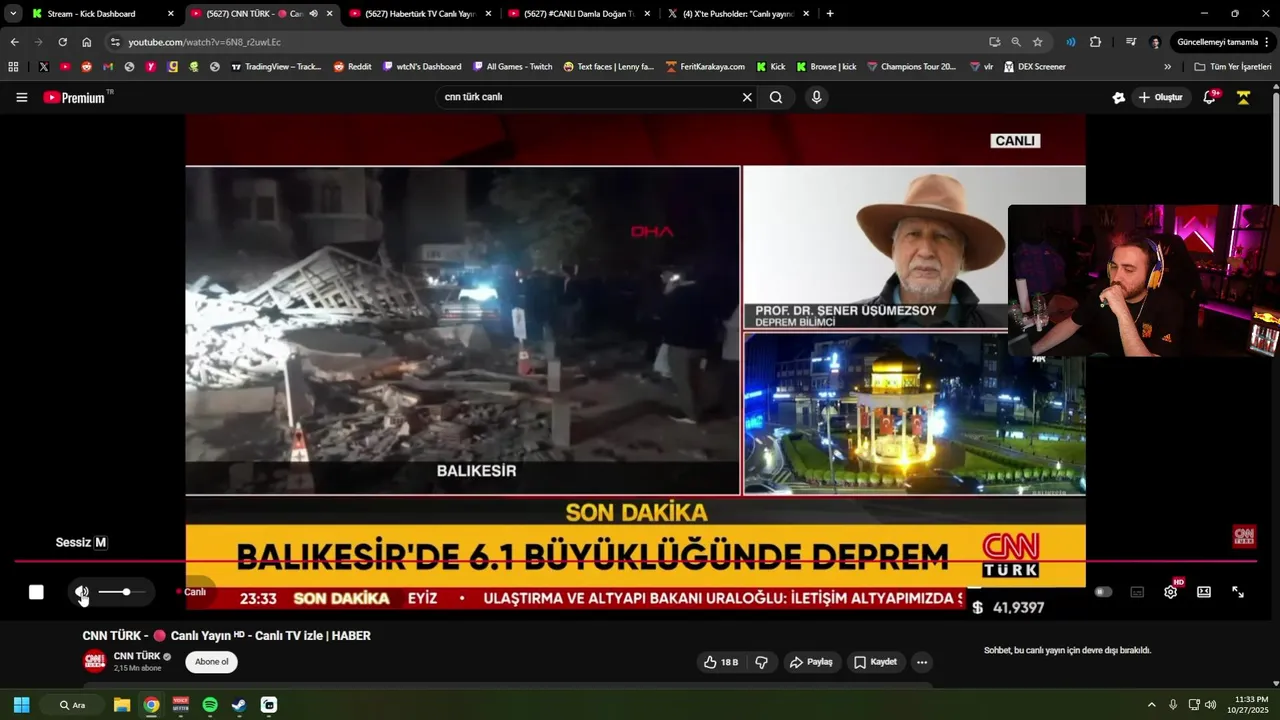Switch to the X'te Pusholder tab
Viewport: 1280px width, 720px height.
point(736,14)
